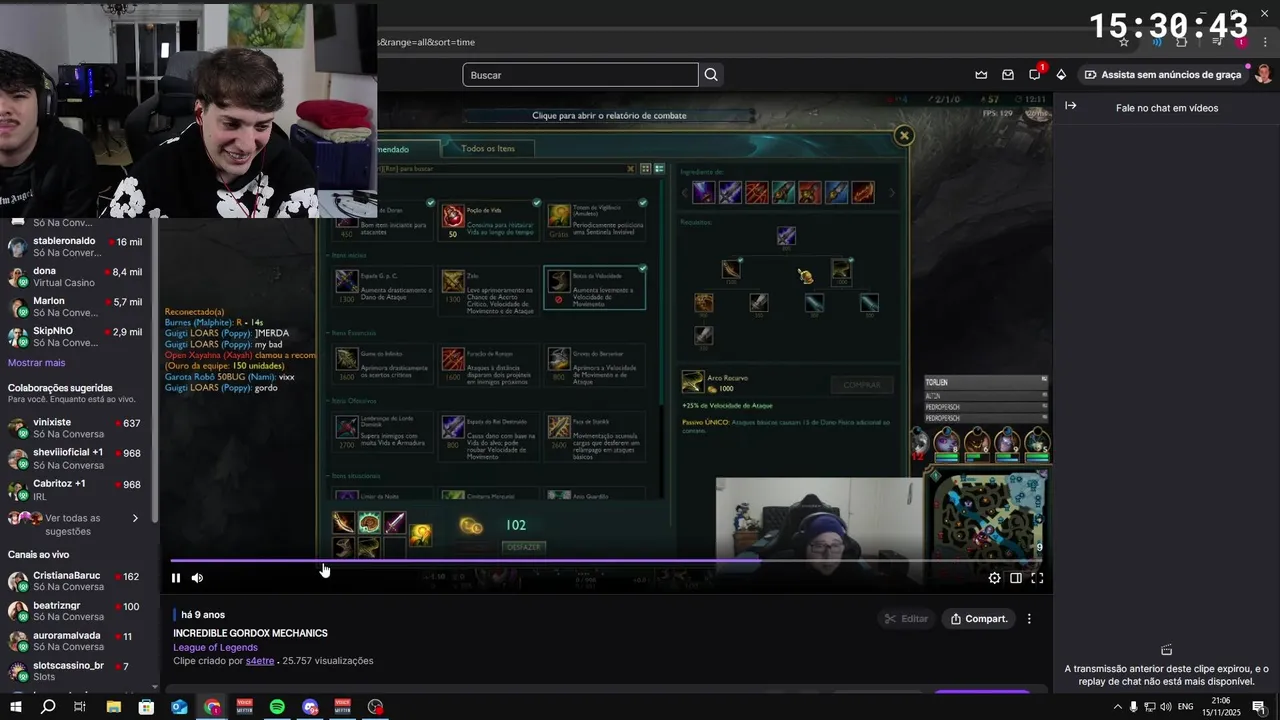Open League of Legends category link
1280x720 pixels.
215,648
